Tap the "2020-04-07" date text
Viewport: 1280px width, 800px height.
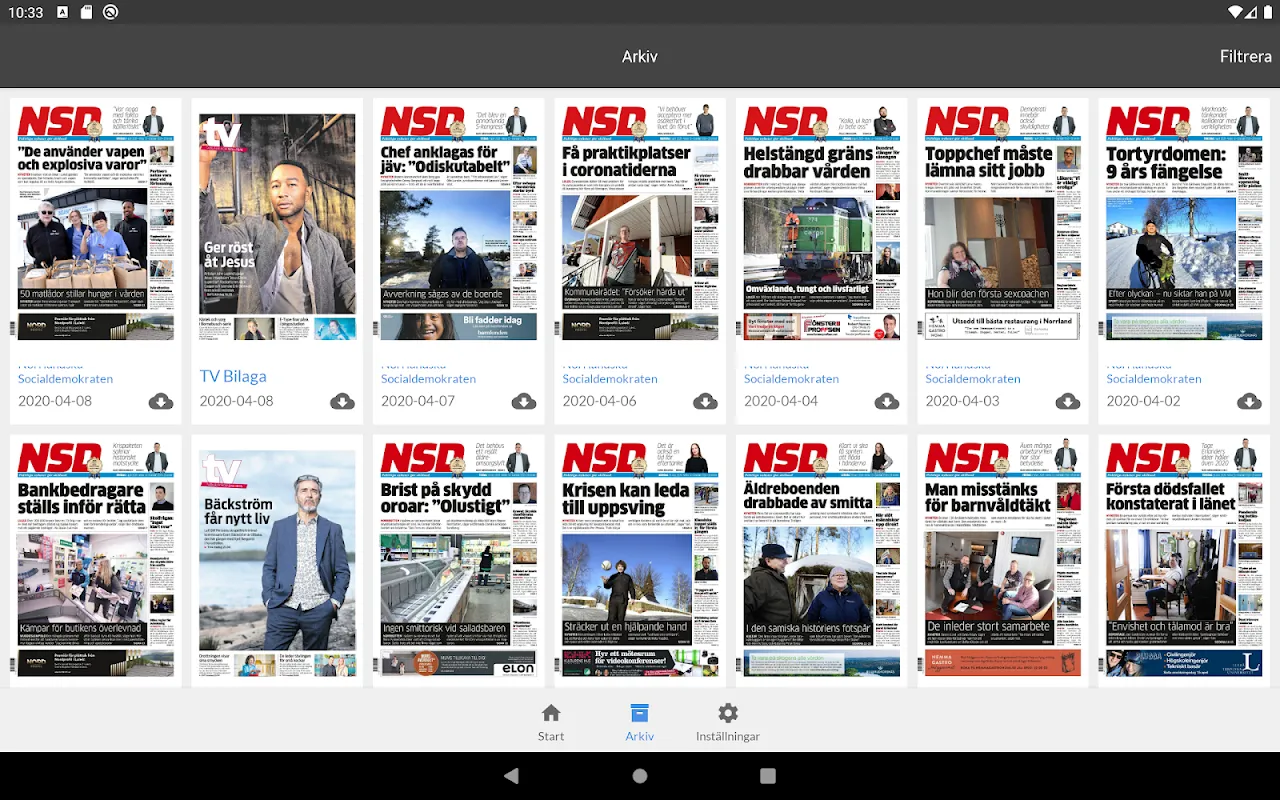(x=418, y=401)
